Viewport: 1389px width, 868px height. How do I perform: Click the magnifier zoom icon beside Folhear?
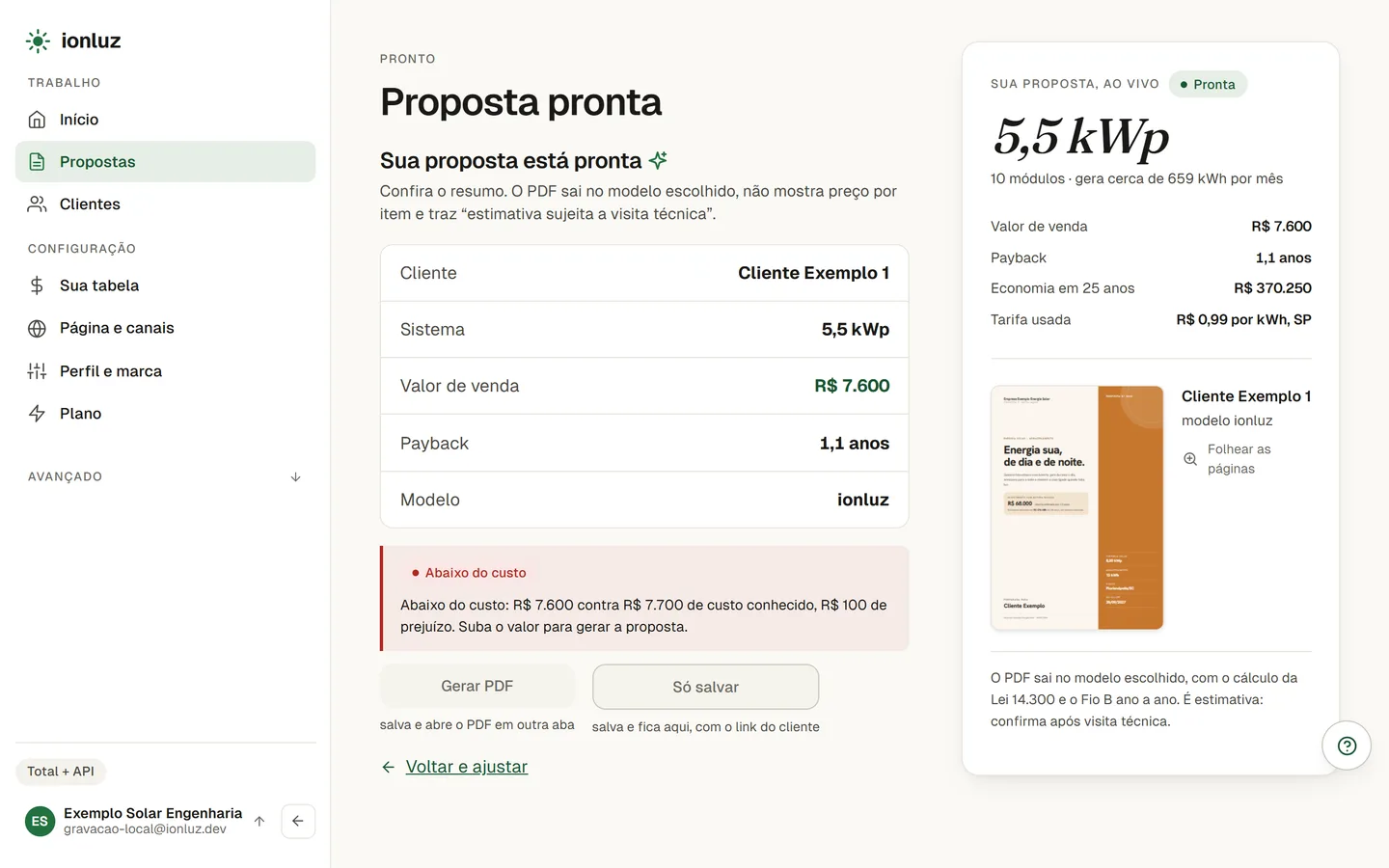[1190, 459]
